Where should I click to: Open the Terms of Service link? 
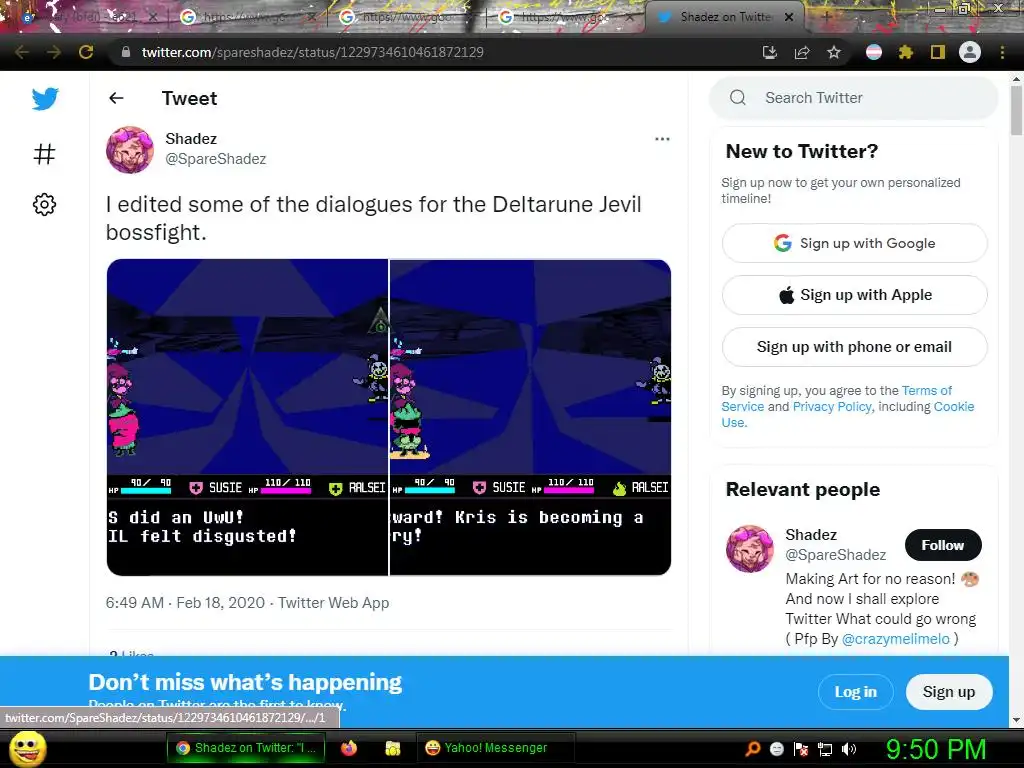point(926,391)
